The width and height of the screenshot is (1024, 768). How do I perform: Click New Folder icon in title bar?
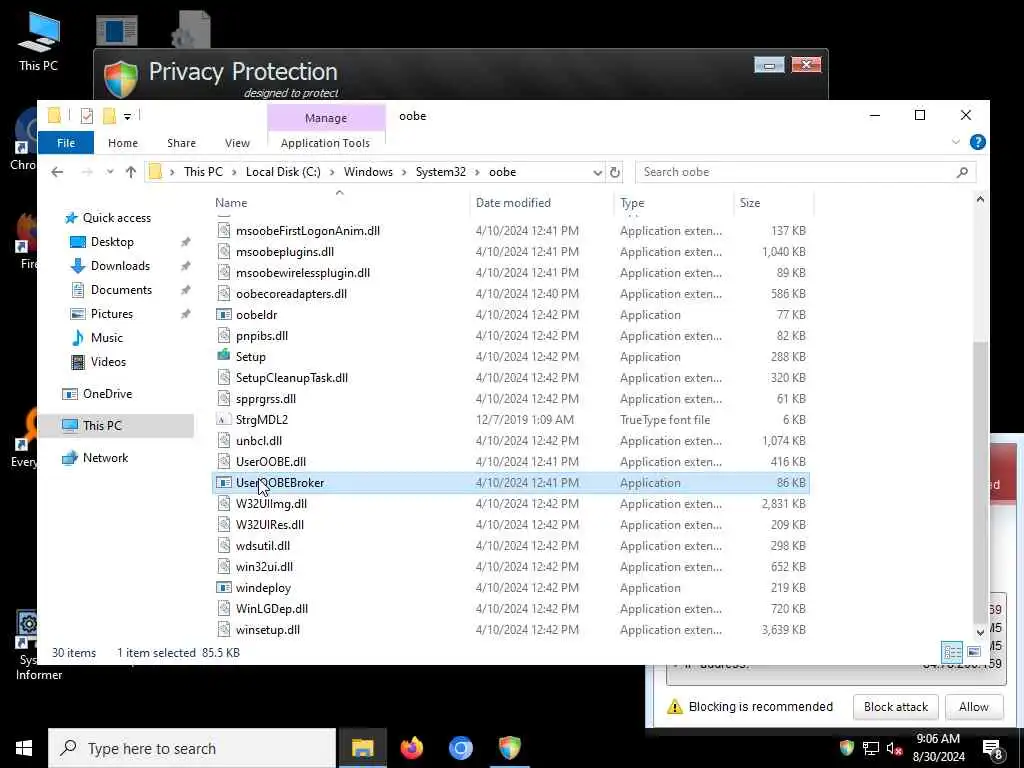[109, 116]
